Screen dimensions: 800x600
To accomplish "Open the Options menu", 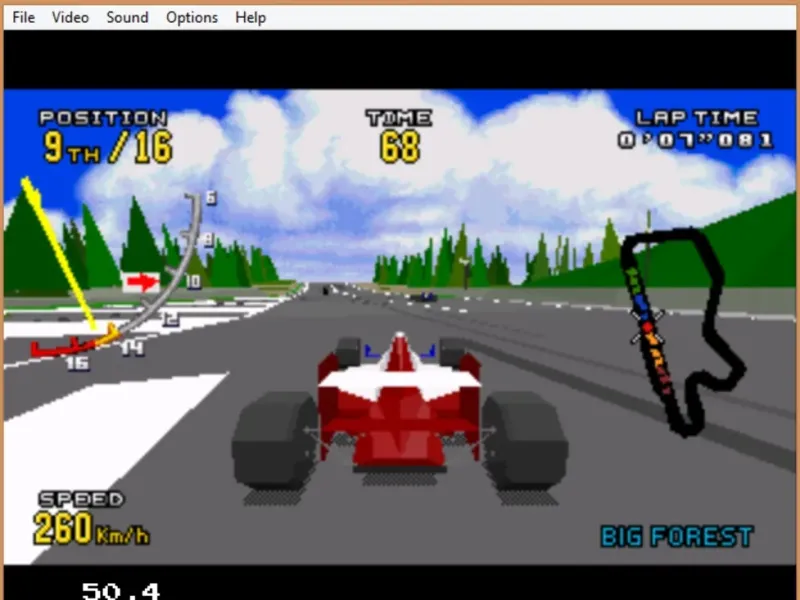I will (x=192, y=17).
